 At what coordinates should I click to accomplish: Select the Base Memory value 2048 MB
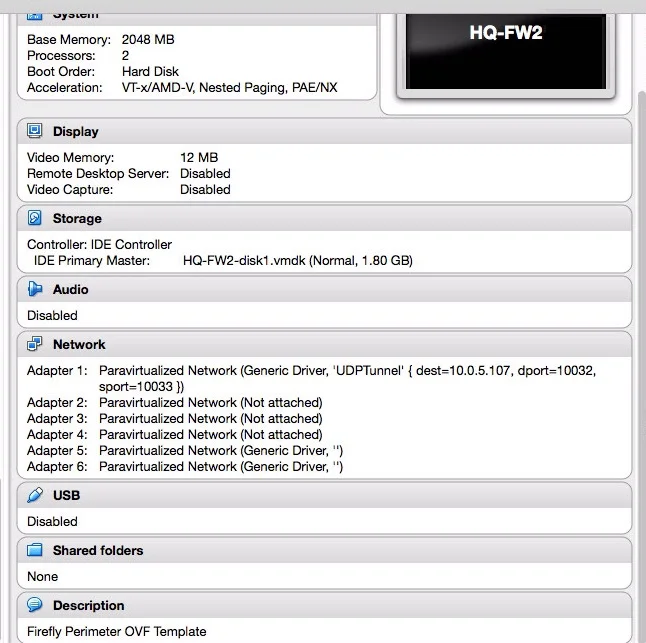pyautogui.click(x=148, y=40)
